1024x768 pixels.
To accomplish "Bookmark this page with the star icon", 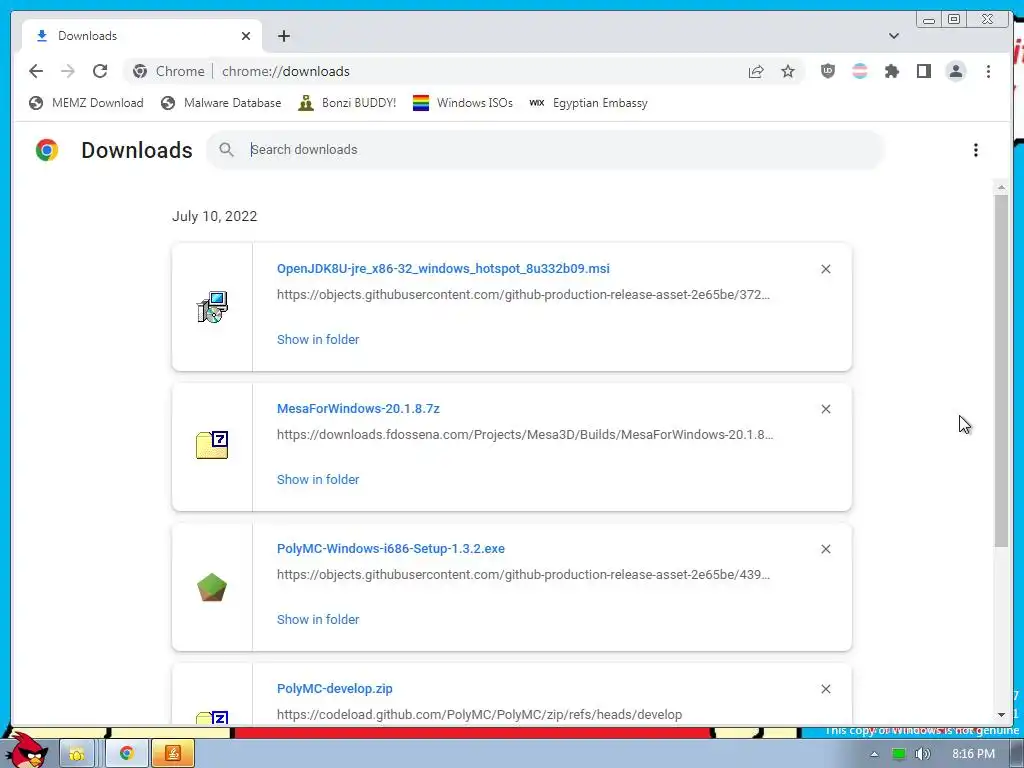I will [x=788, y=71].
